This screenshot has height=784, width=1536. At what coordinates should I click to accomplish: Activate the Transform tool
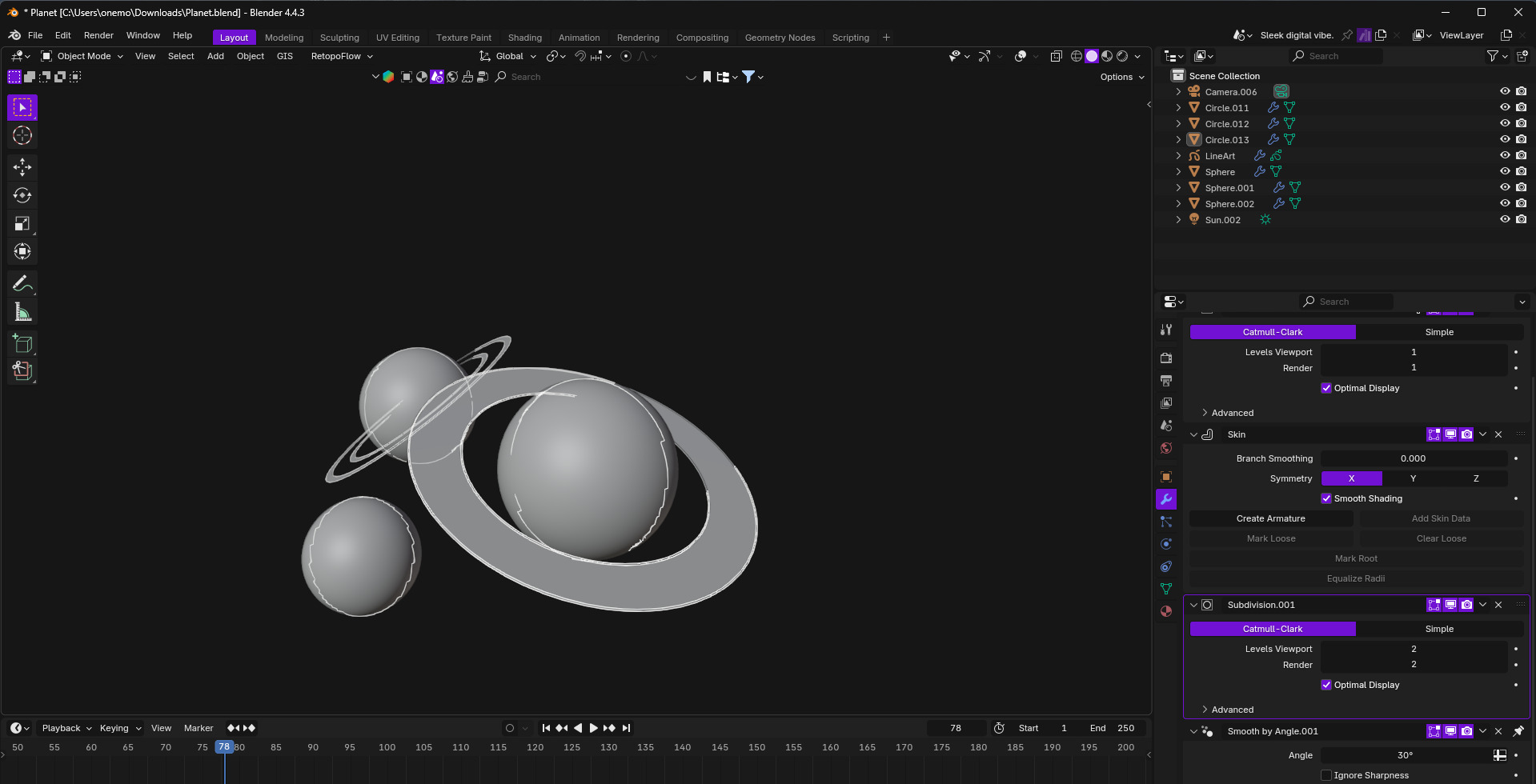click(22, 251)
